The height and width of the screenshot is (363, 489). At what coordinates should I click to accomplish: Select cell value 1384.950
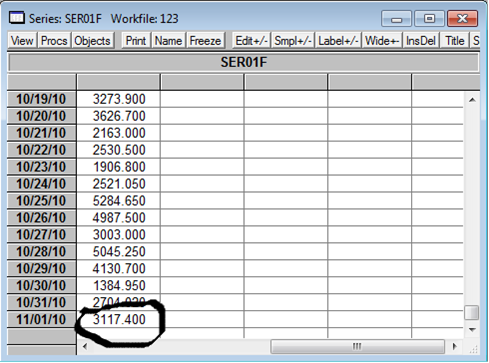click(119, 285)
